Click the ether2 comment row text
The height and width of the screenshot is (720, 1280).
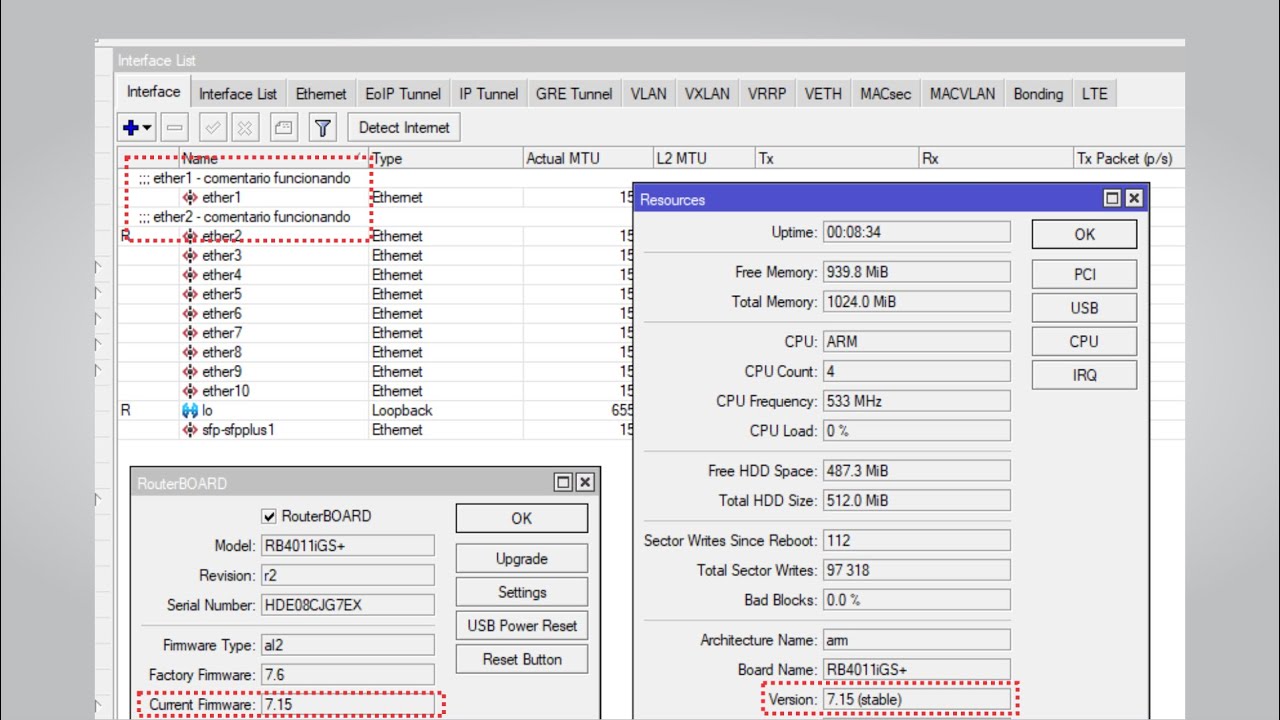[245, 217]
